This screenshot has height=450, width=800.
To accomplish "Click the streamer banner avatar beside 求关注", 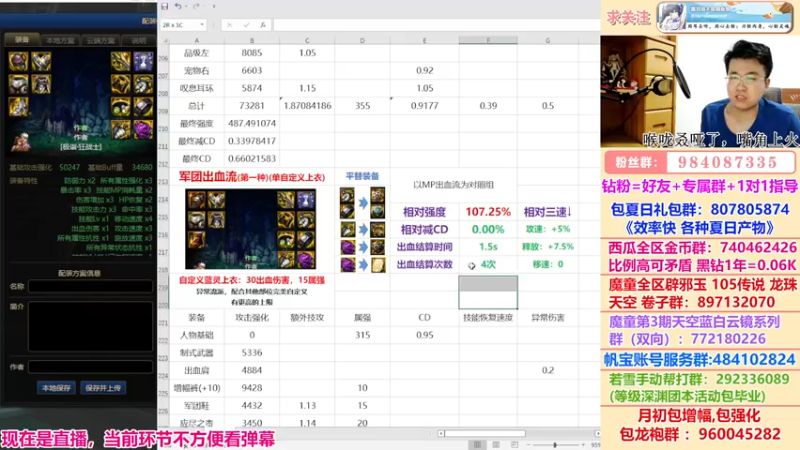I will [671, 17].
